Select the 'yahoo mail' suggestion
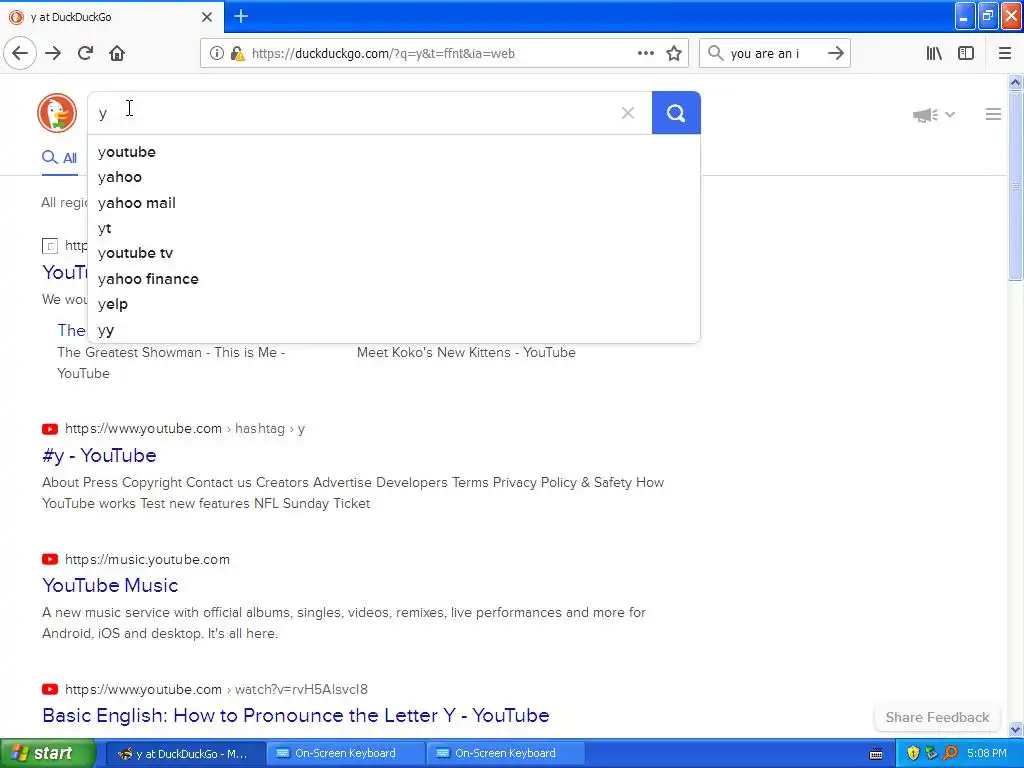 pyautogui.click(x=394, y=203)
